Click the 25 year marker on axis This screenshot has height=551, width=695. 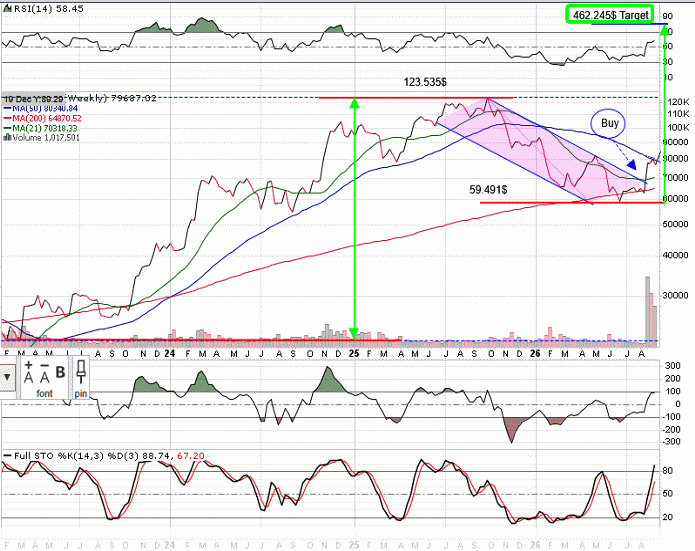click(x=354, y=354)
